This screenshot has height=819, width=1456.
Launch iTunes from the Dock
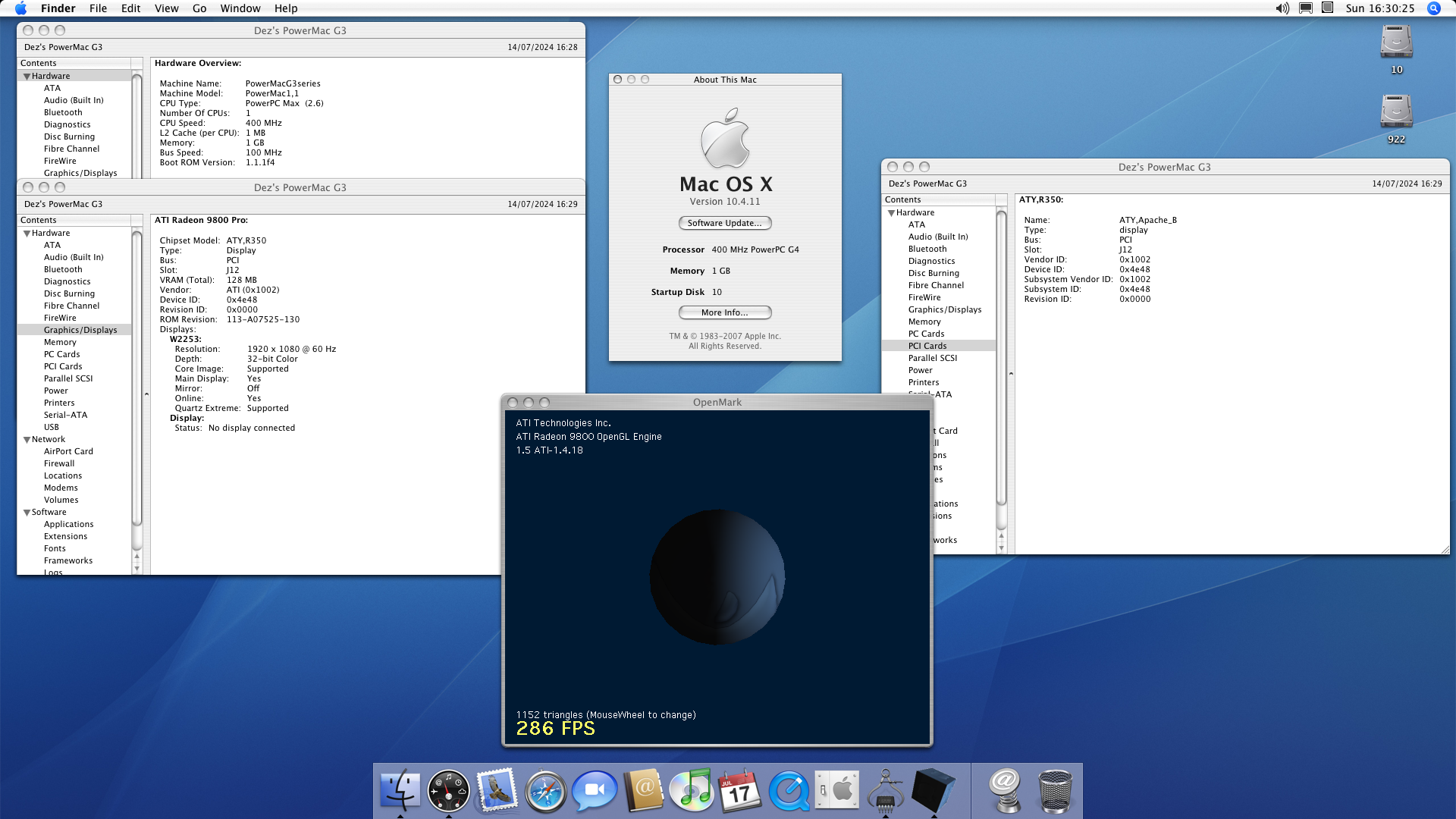tap(691, 791)
